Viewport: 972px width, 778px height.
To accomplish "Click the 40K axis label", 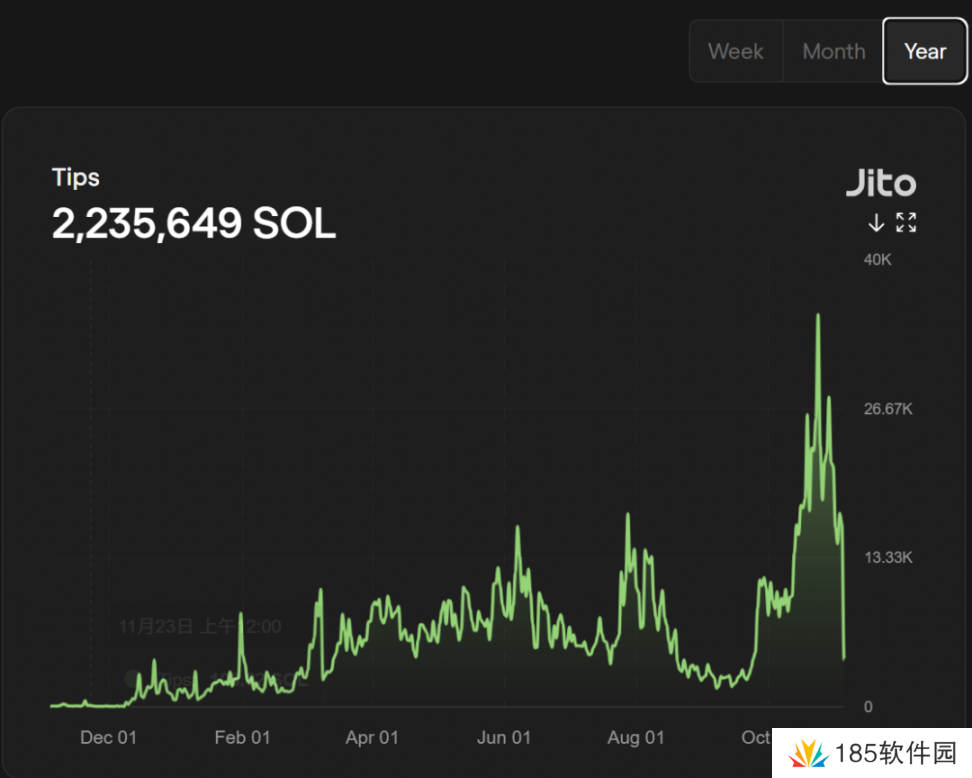I will point(877,259).
